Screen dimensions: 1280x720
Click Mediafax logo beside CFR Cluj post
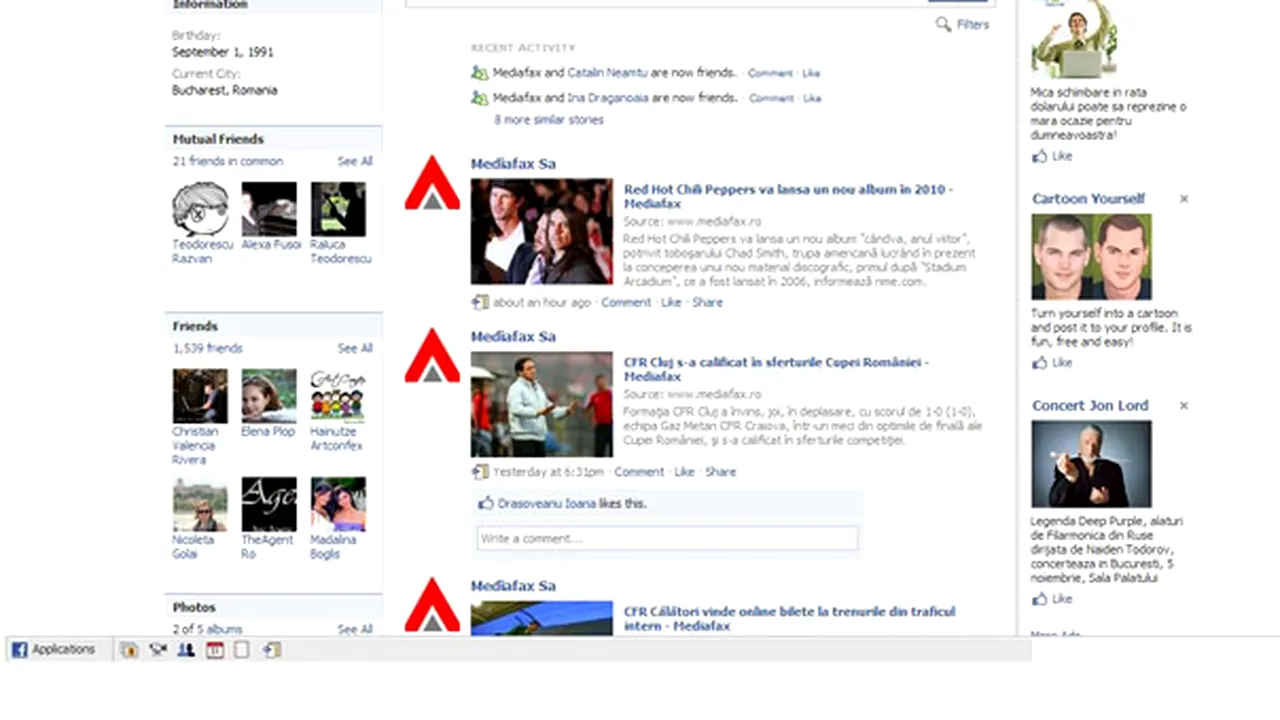click(432, 355)
